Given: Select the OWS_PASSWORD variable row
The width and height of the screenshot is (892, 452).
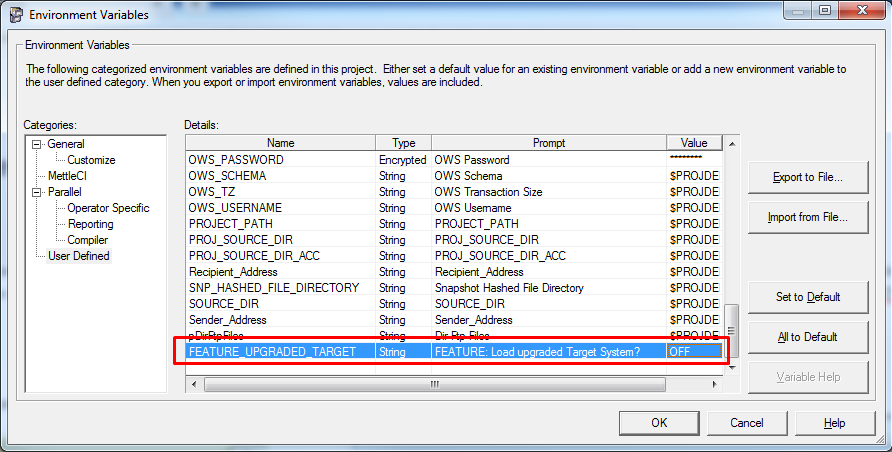Looking at the screenshot, I should click(280, 160).
